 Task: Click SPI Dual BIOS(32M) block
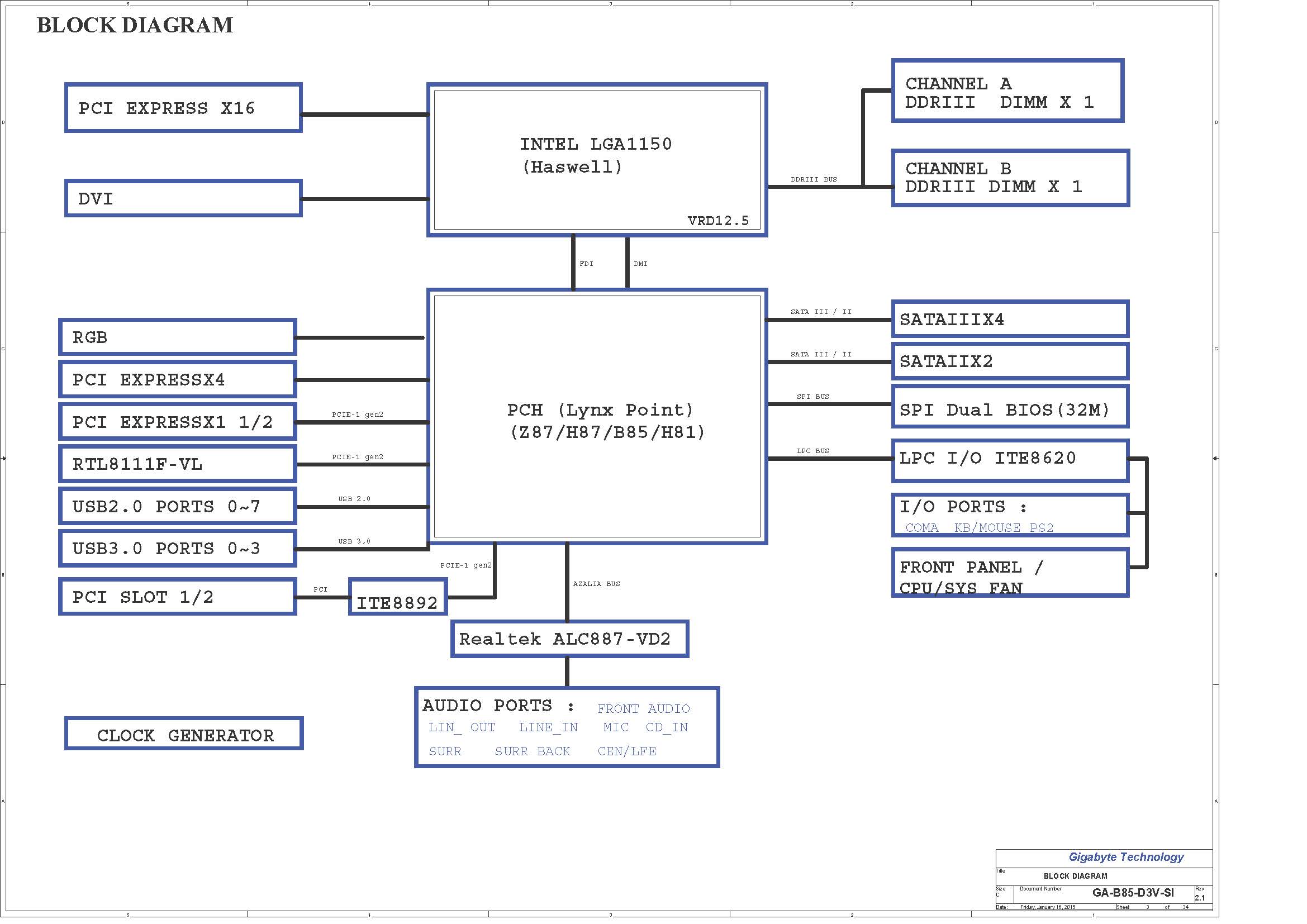tap(1010, 408)
